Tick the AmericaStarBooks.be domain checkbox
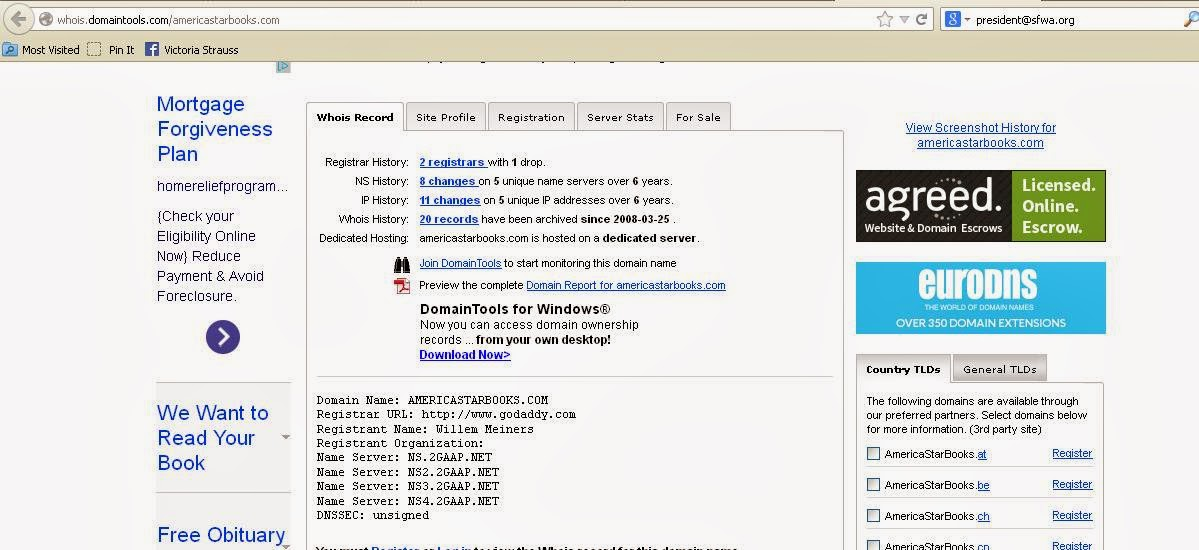Screen dimensions: 1199x550 (873, 485)
